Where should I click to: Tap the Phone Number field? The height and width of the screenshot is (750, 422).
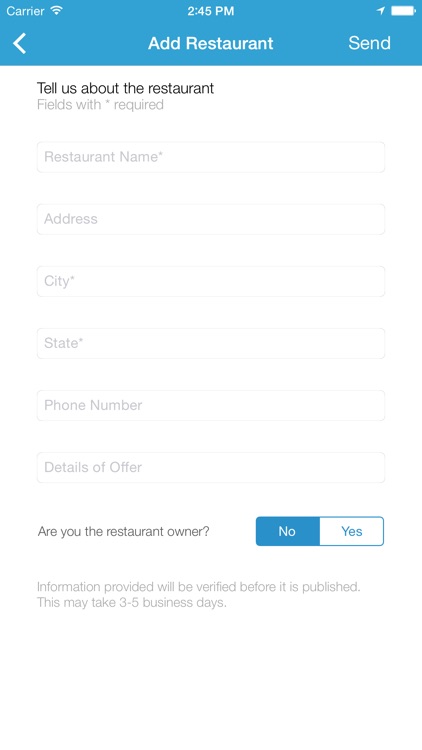point(211,406)
